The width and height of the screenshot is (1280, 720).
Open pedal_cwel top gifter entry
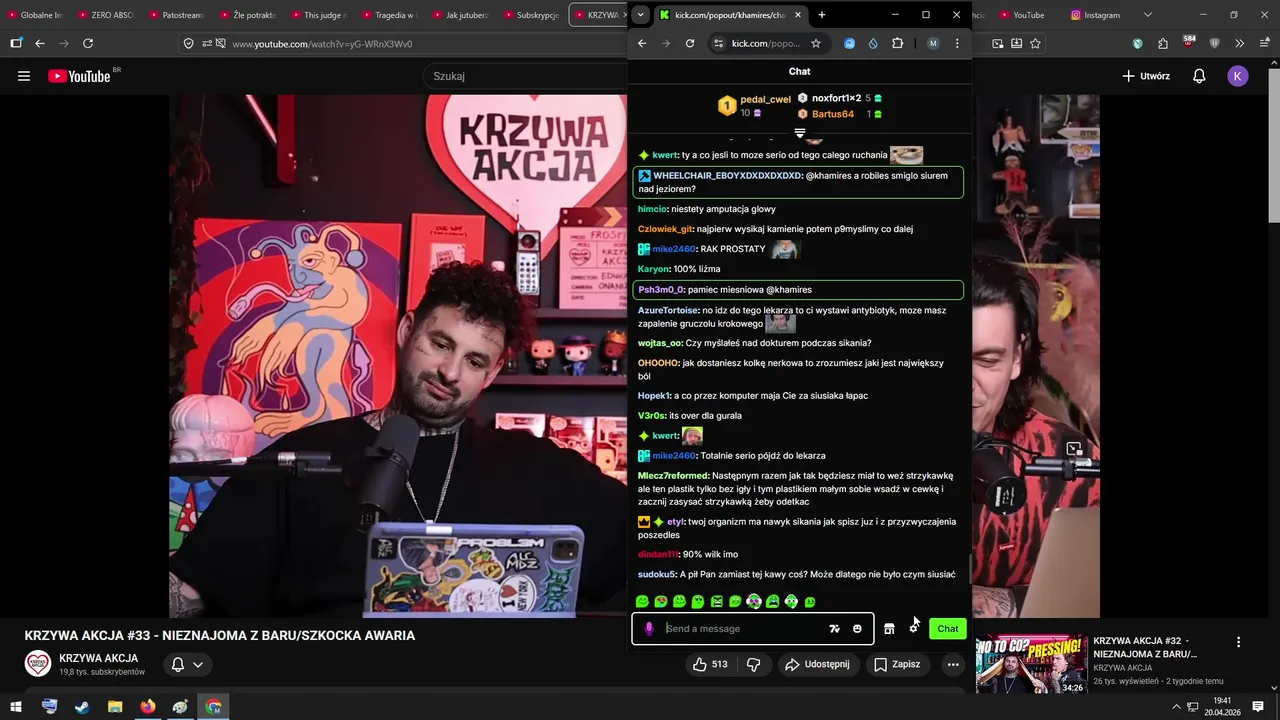click(755, 105)
